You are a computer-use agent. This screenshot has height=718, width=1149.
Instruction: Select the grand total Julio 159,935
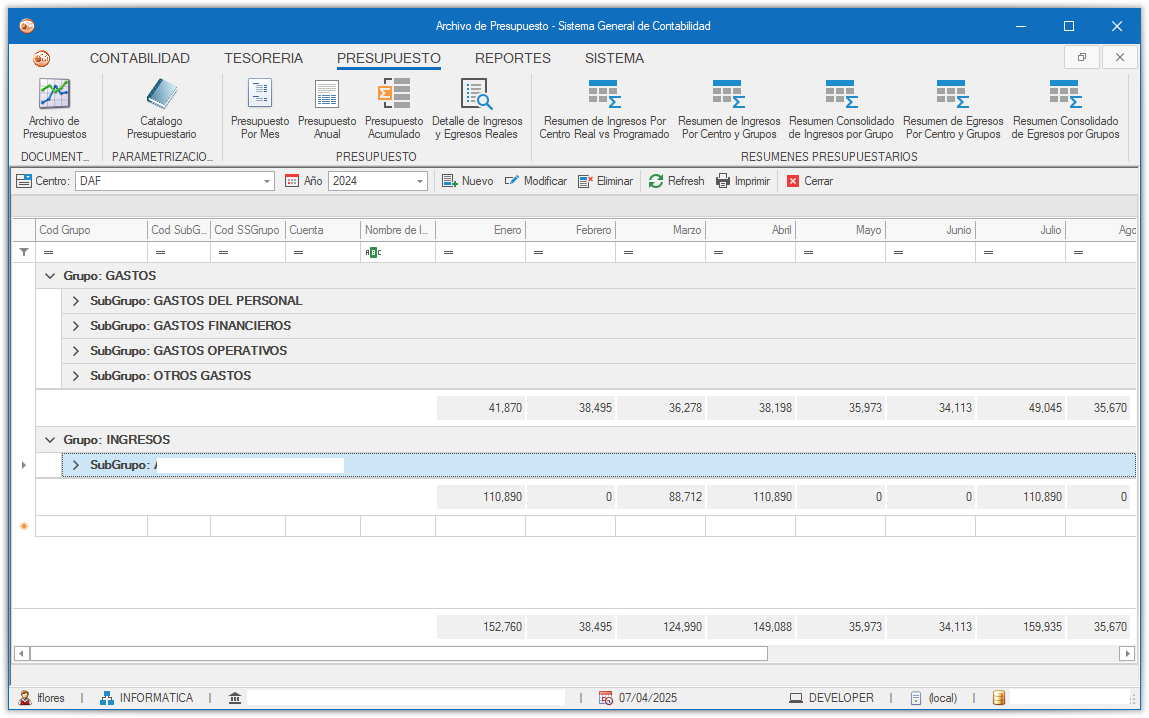(x=1021, y=627)
